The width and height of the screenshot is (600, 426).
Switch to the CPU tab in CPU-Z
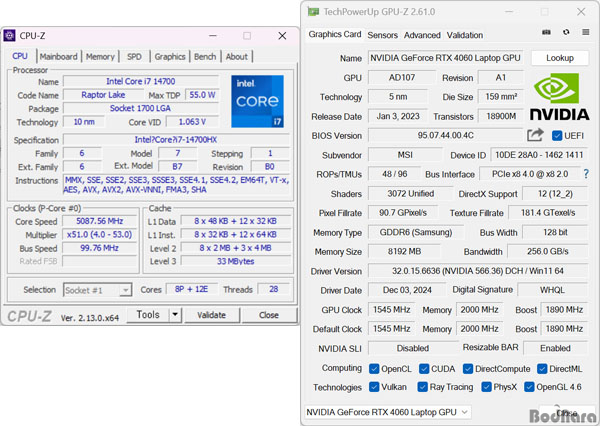(x=20, y=56)
